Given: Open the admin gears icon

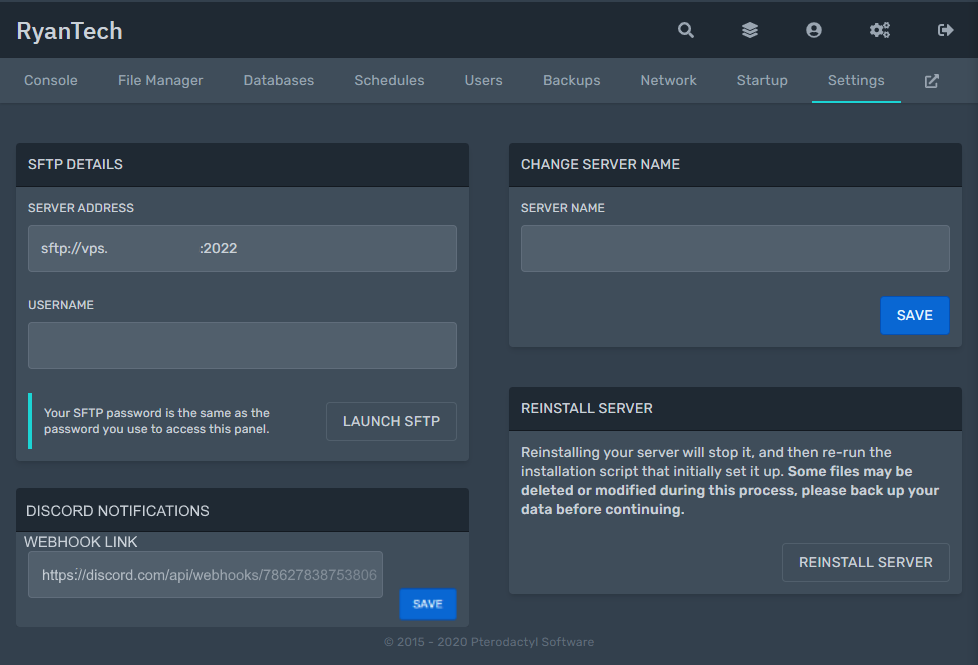Looking at the screenshot, I should point(879,30).
